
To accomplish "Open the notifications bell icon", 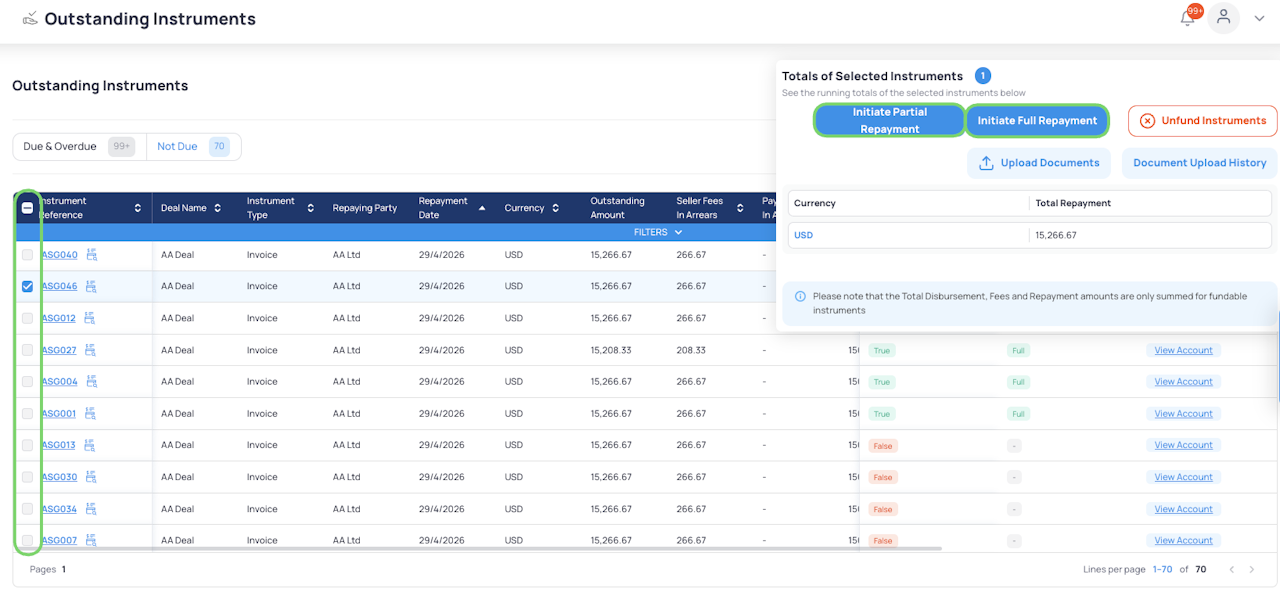I will [1188, 18].
